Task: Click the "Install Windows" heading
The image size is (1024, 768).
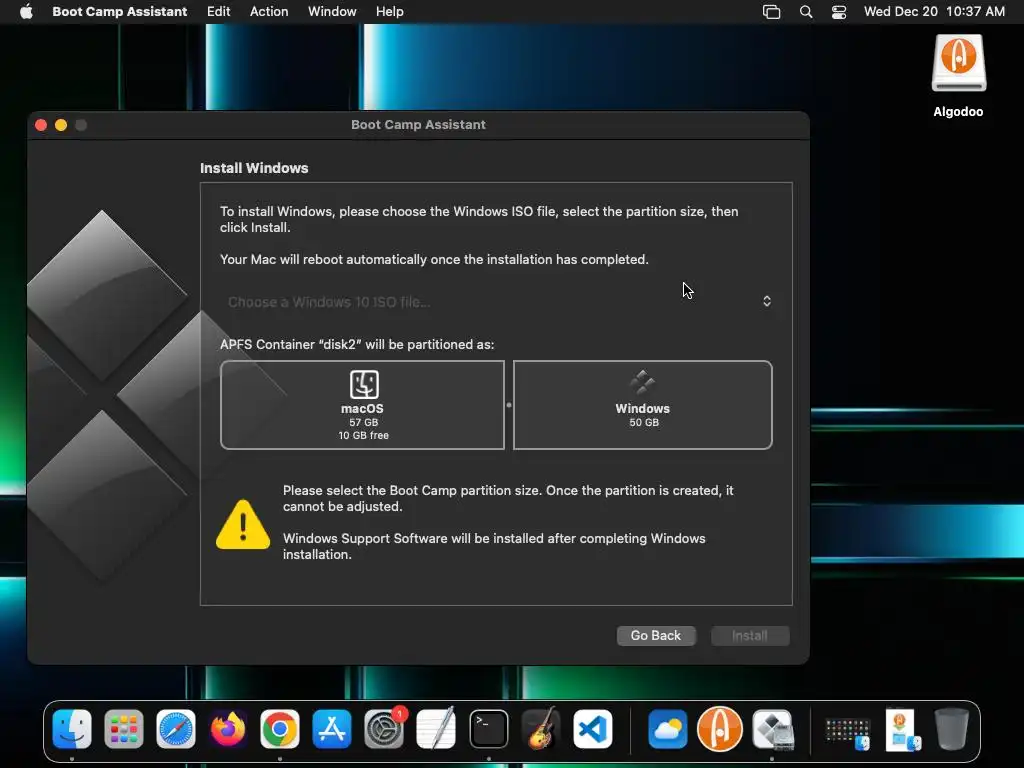Action: pos(254,168)
